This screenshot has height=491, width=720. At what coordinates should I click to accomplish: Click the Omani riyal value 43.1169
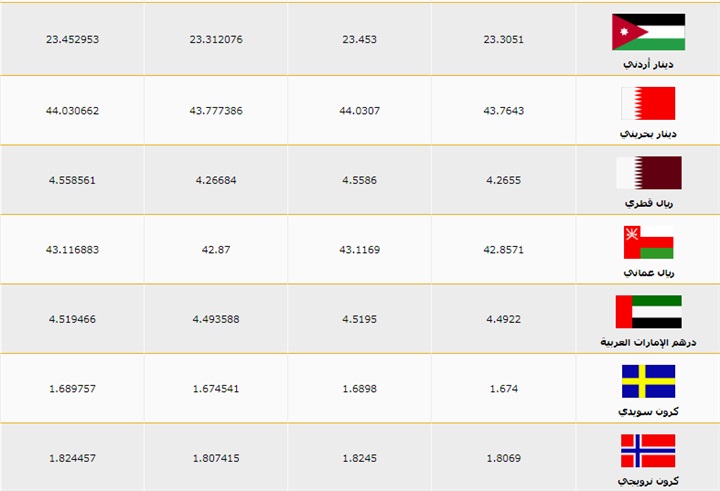tap(360, 249)
